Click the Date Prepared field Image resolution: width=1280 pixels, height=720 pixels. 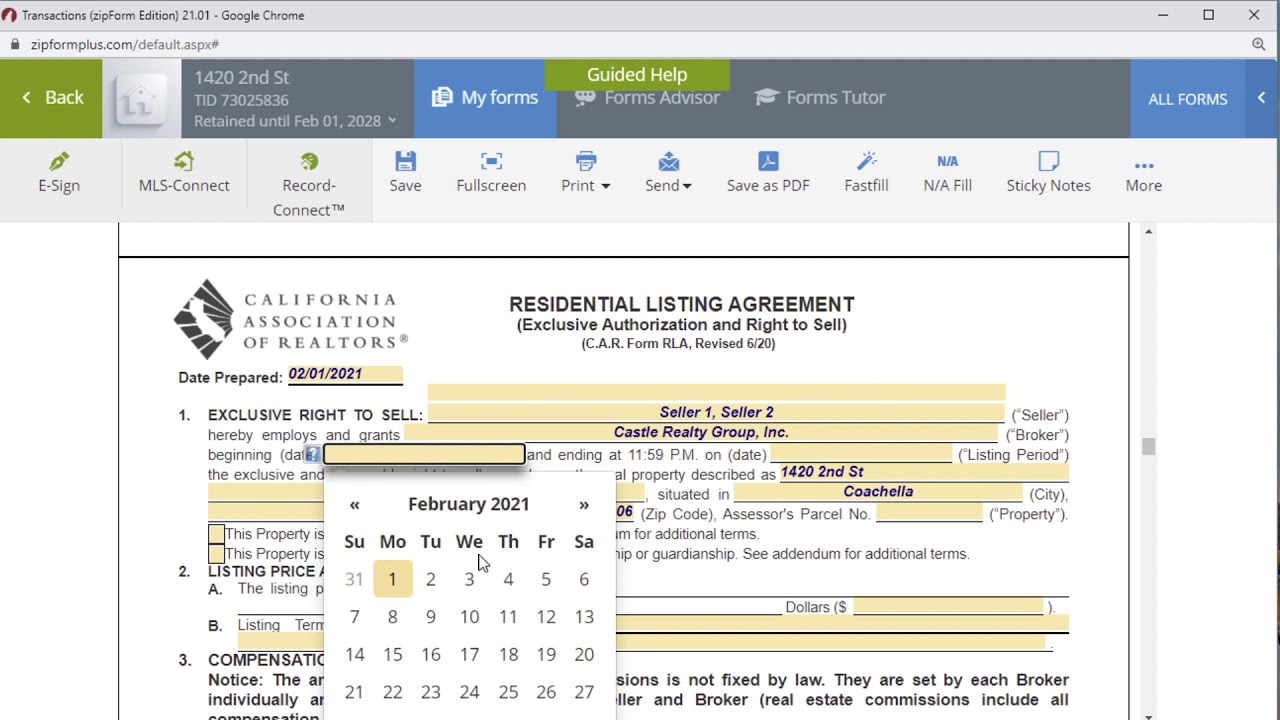345,375
